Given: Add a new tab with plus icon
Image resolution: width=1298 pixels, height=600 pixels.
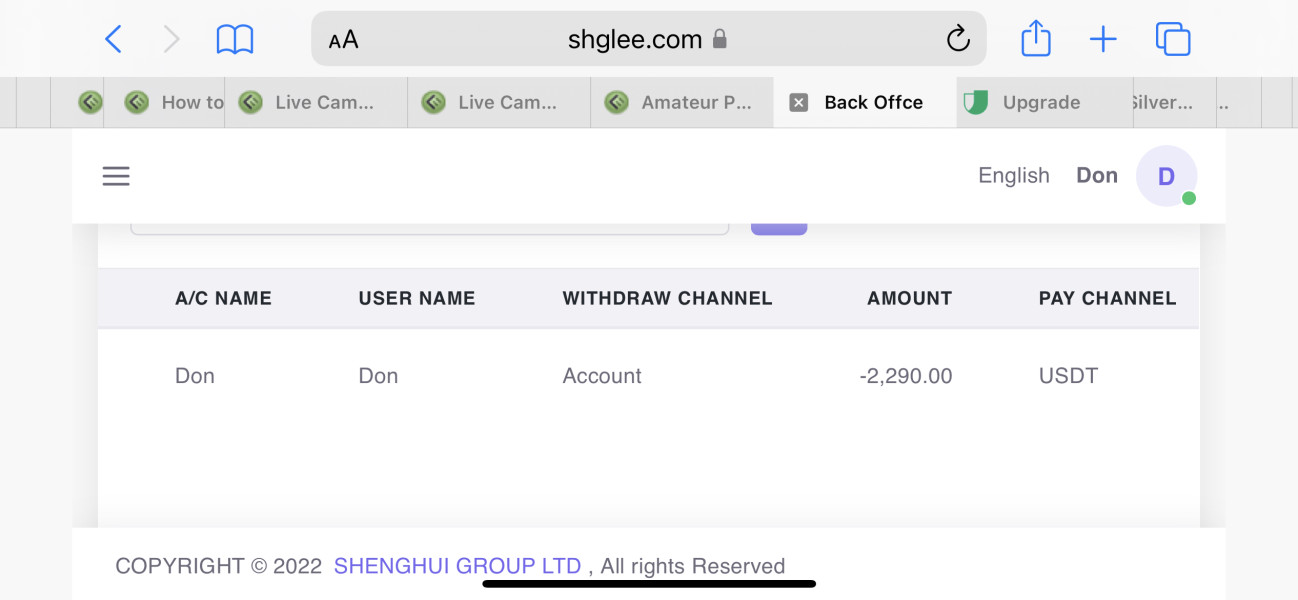Looking at the screenshot, I should 1102,40.
